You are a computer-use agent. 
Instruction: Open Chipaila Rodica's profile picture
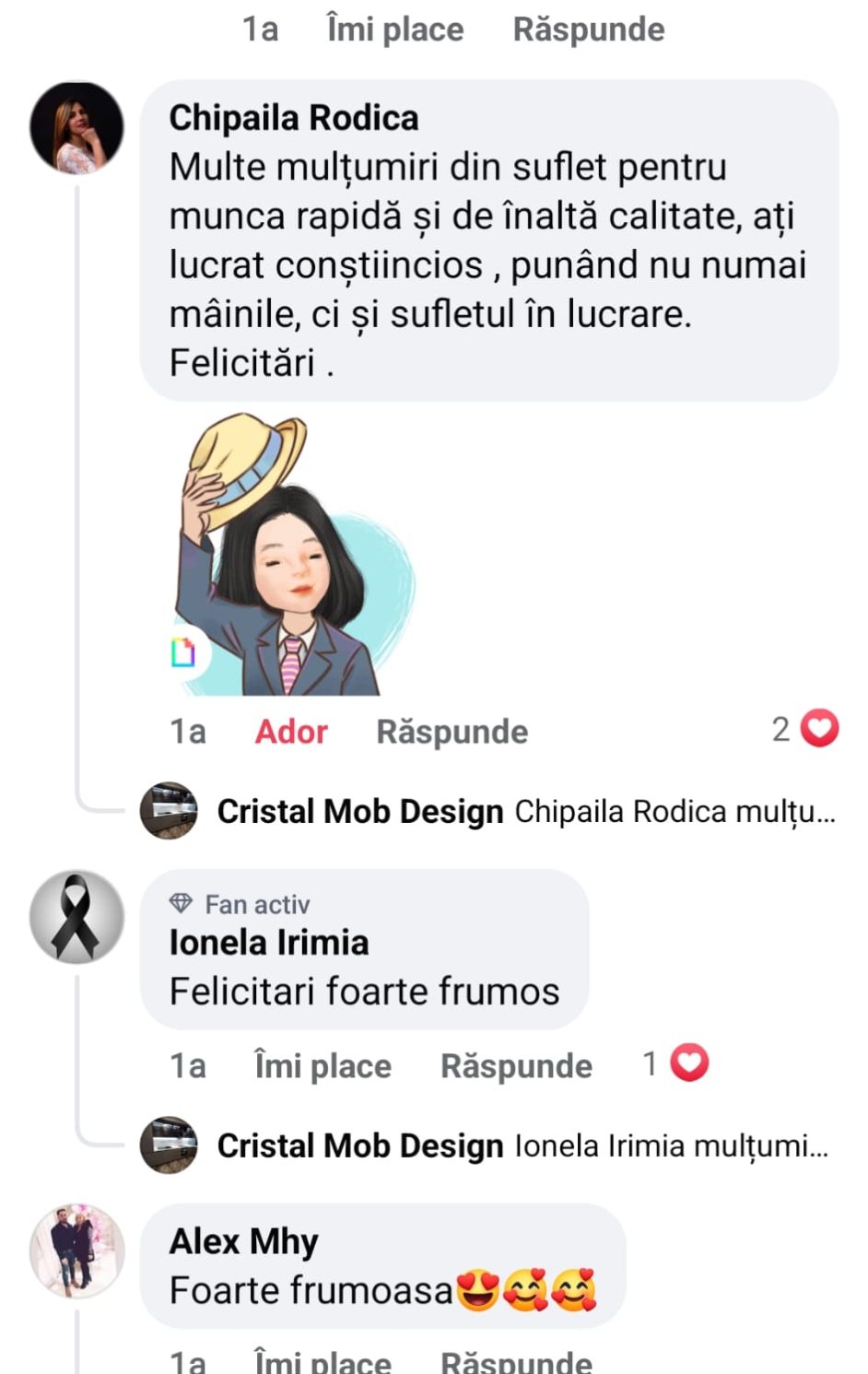(x=76, y=128)
